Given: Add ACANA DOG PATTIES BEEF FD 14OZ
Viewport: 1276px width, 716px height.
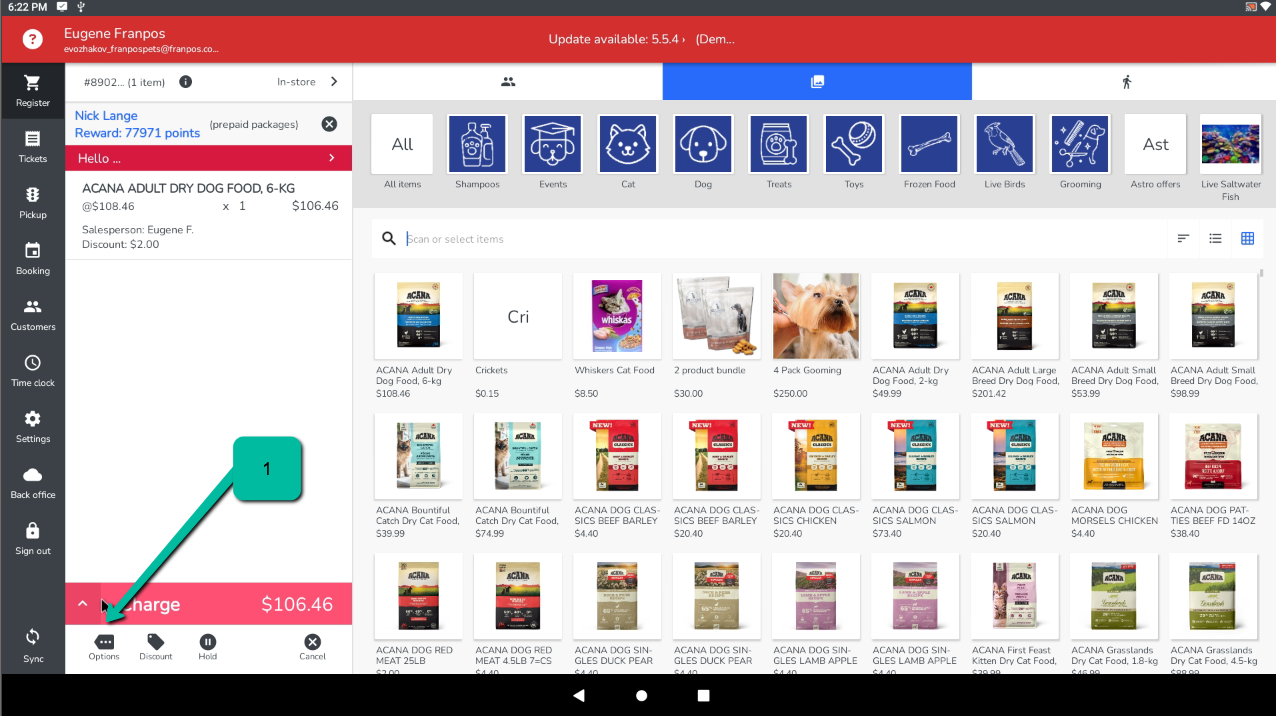Looking at the screenshot, I should pyautogui.click(x=1214, y=476).
